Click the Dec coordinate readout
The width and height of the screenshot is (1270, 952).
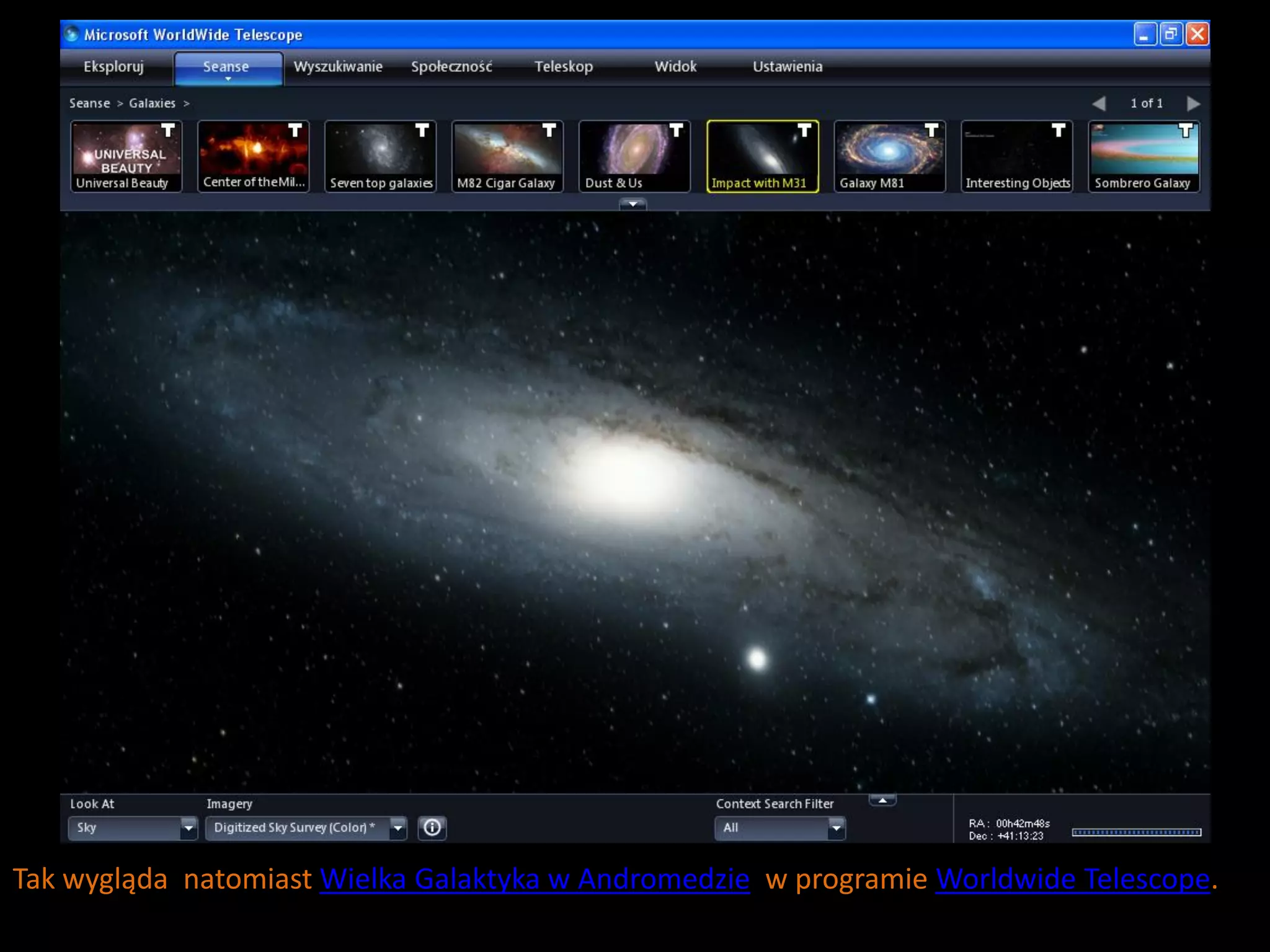1006,836
